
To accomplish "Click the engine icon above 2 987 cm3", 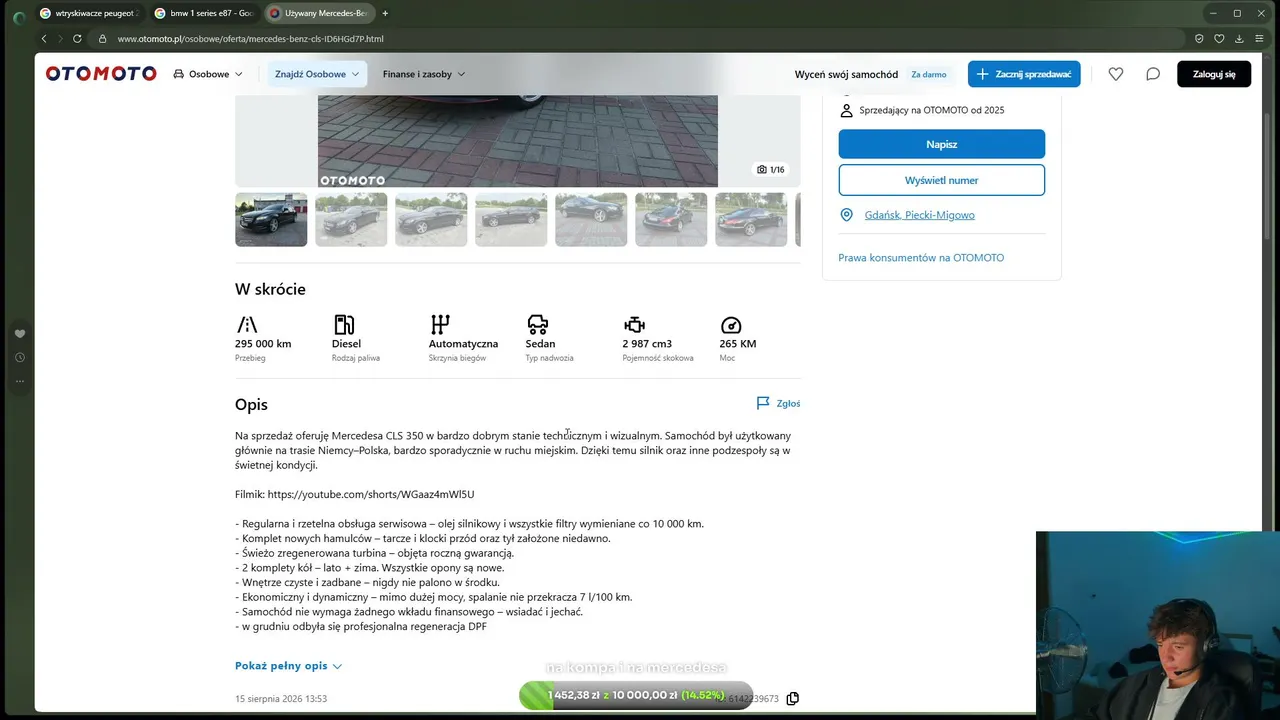I will (634, 324).
